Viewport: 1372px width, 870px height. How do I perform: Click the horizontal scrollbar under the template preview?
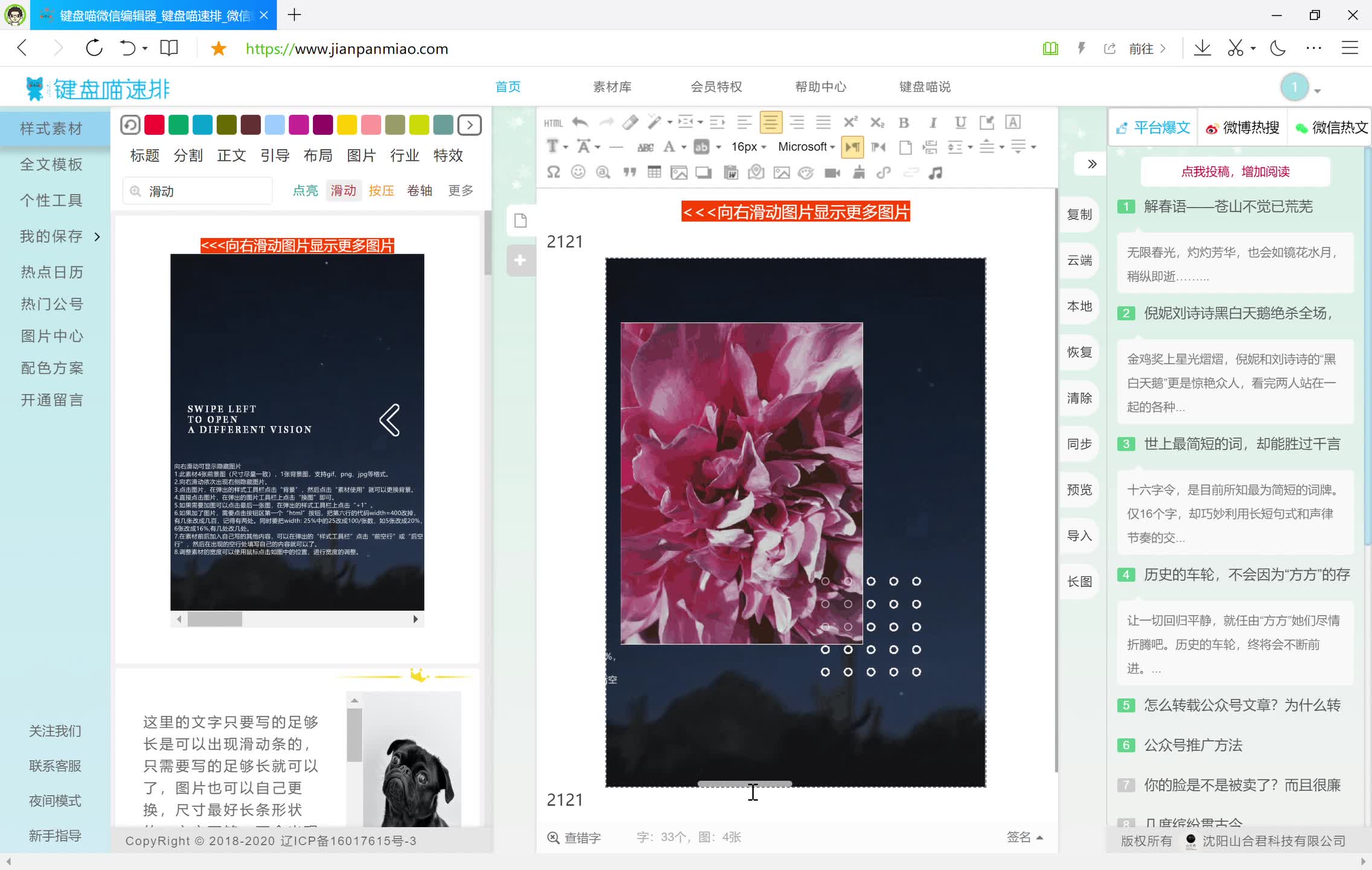pyautogui.click(x=297, y=619)
